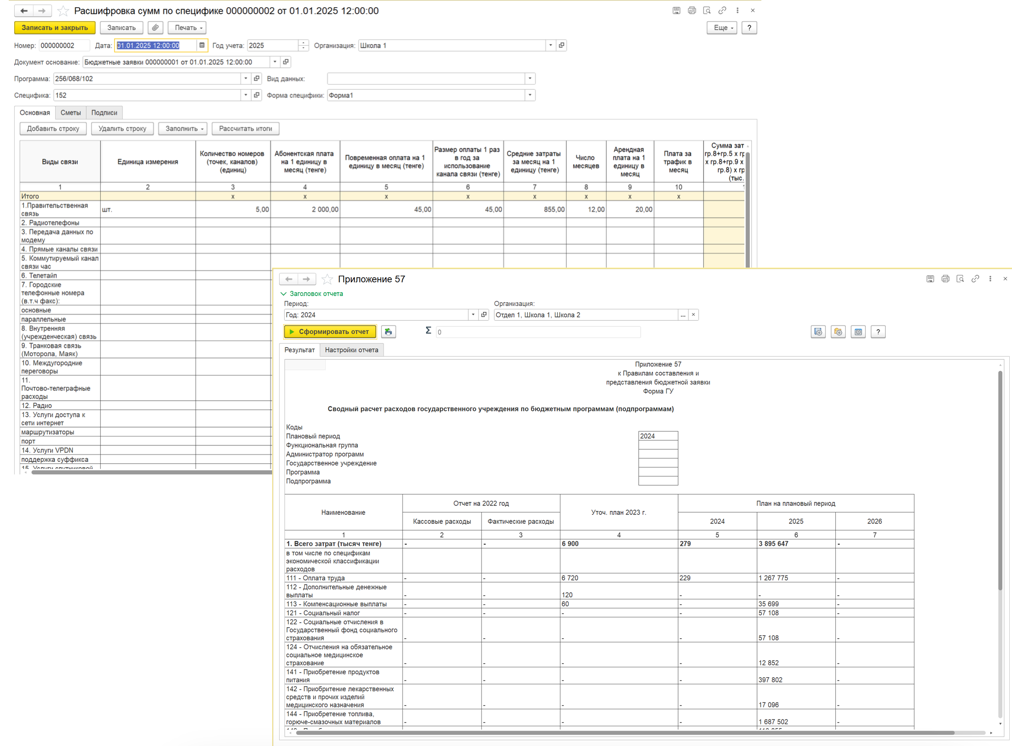Click the save report variant icon
The width and height of the screenshot is (1012, 746).
(x=818, y=332)
